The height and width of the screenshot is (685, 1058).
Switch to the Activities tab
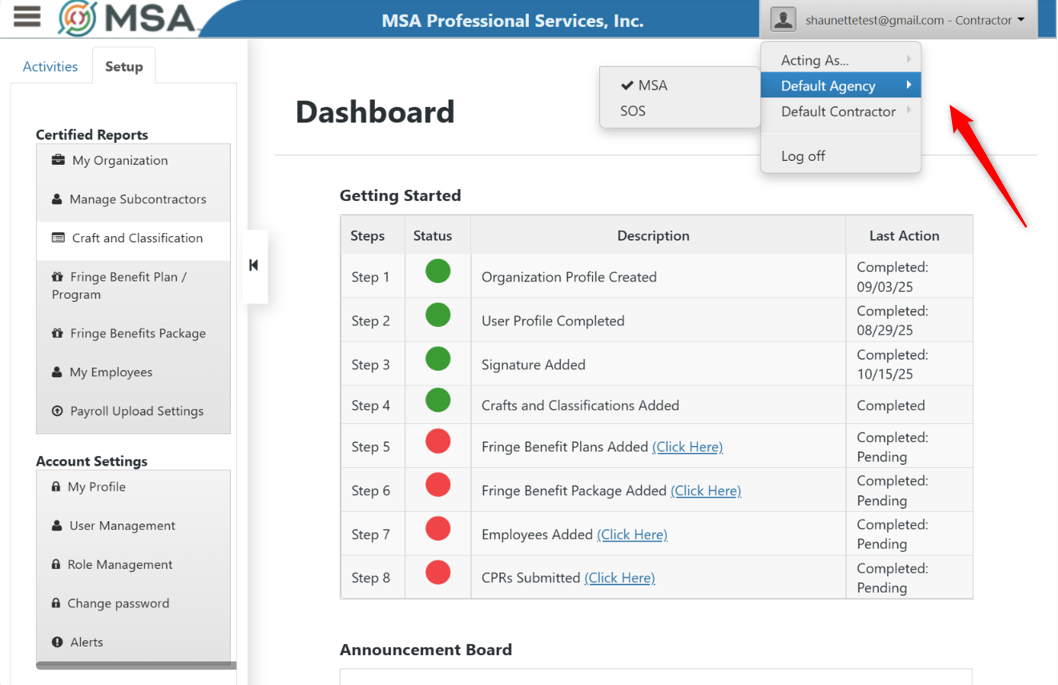pyautogui.click(x=49, y=65)
